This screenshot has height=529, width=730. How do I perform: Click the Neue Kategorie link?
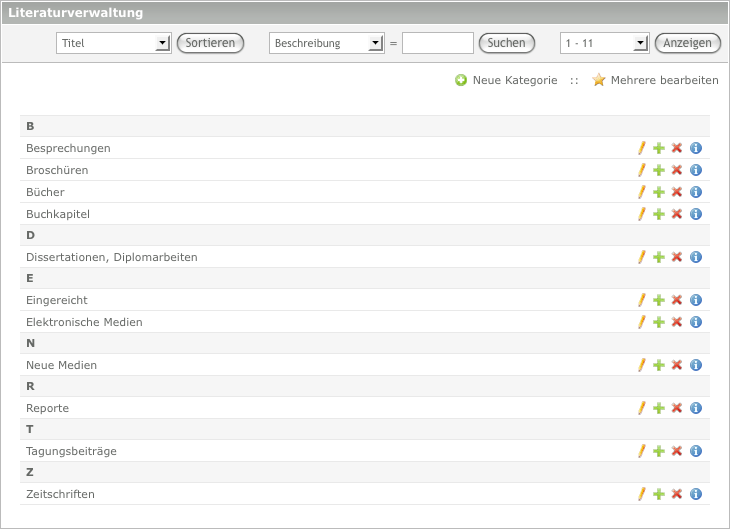coord(514,80)
